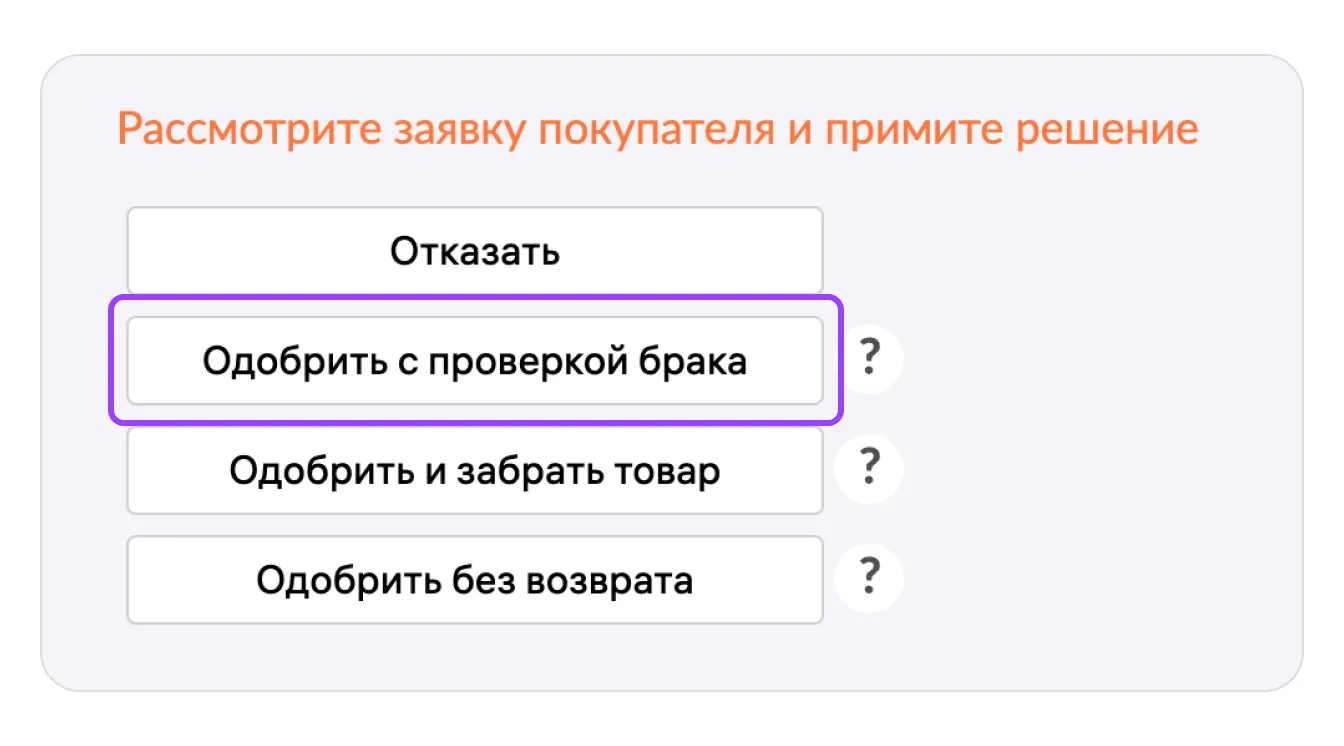Approve and pick up the item
The height and width of the screenshot is (746, 1344).
474,471
